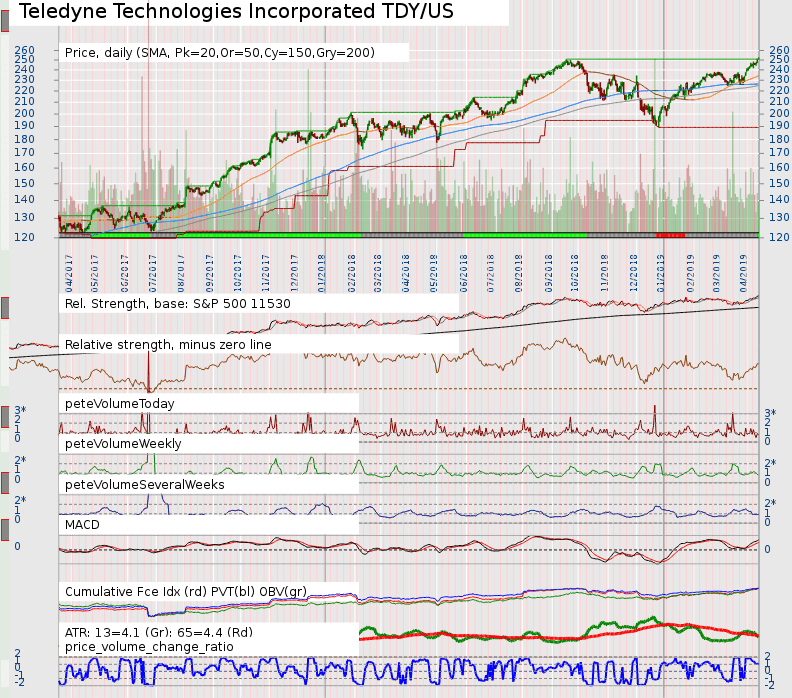
Task: Click the 05/2018 date axis label
Action: (433, 273)
